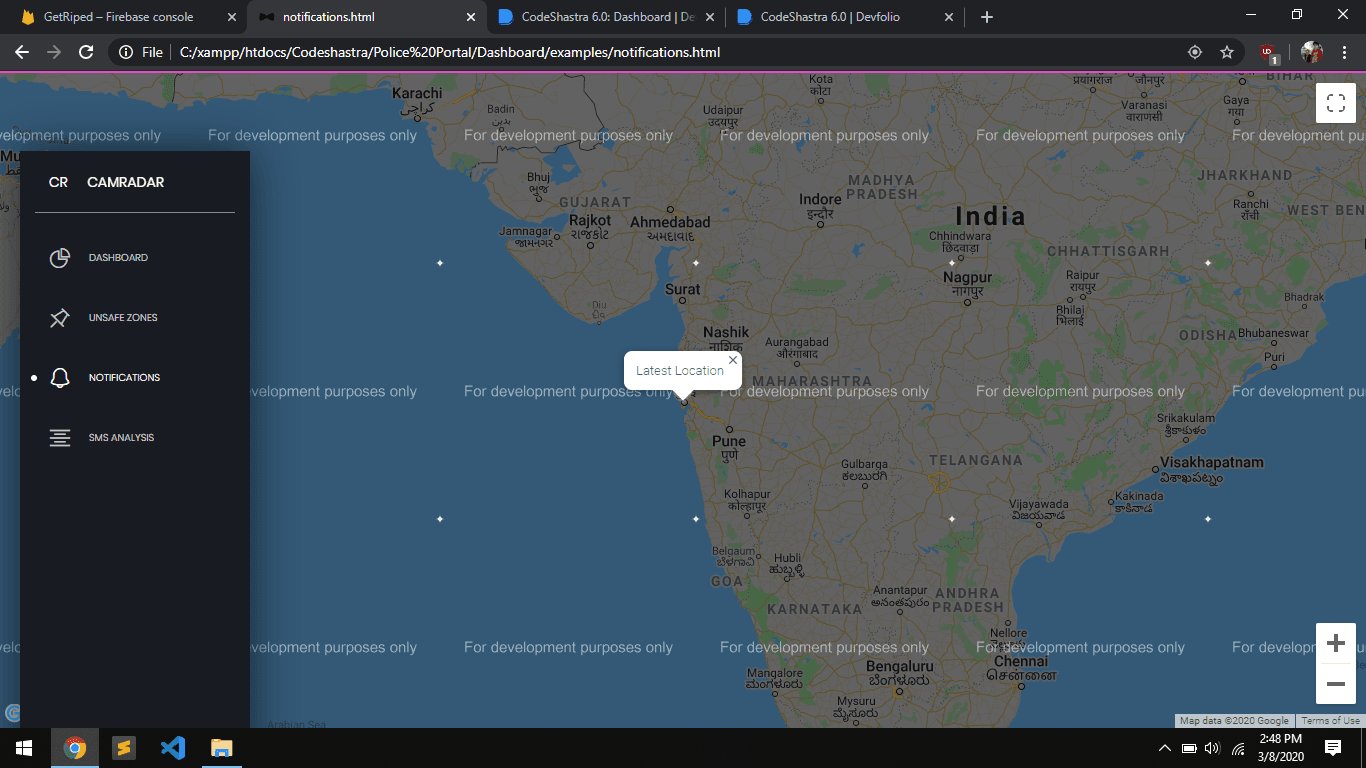Go forward in browser history

click(x=54, y=52)
